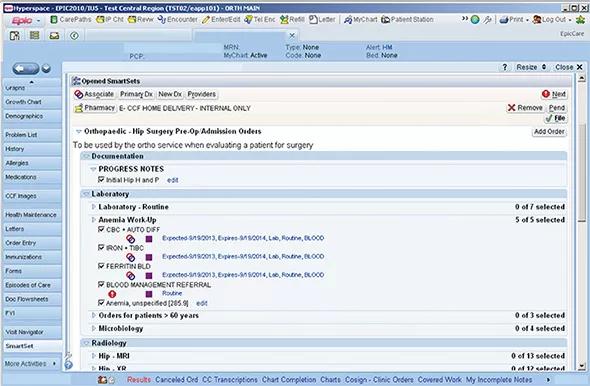Click the green globe icon
This screenshot has height=386, width=590.
(475, 20)
